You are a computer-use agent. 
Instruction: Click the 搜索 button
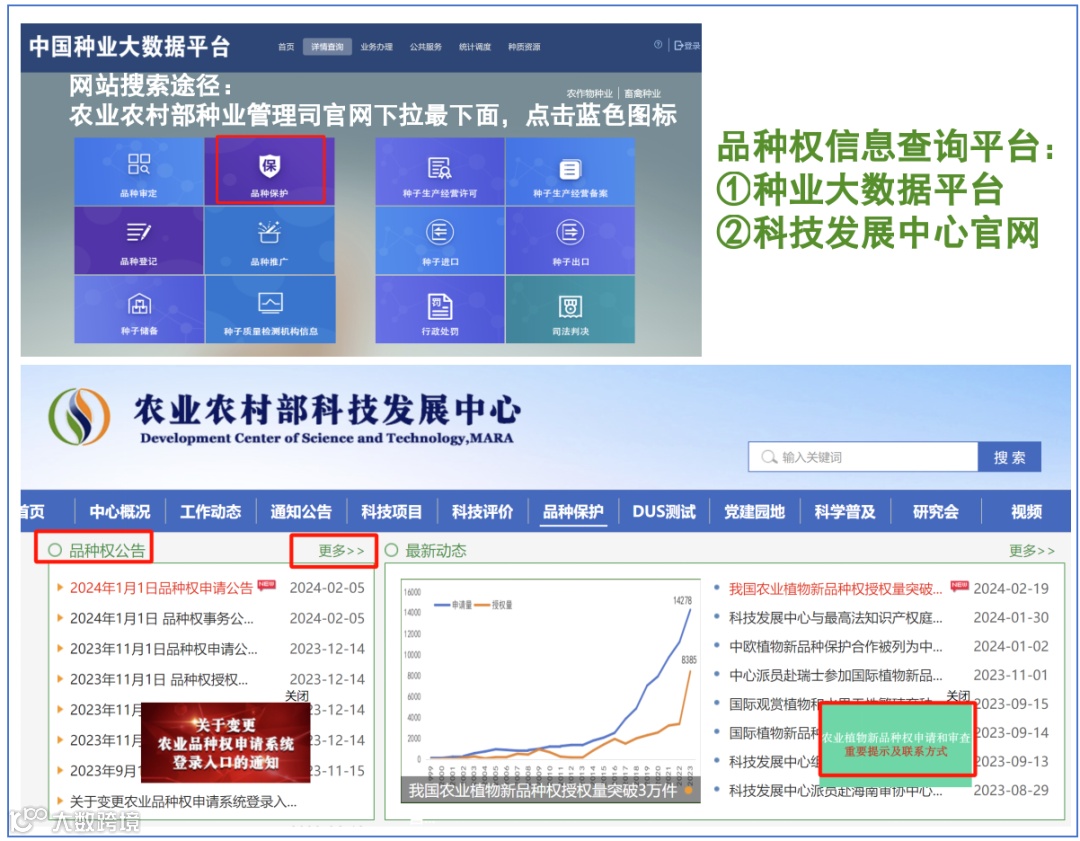[x=1009, y=457]
